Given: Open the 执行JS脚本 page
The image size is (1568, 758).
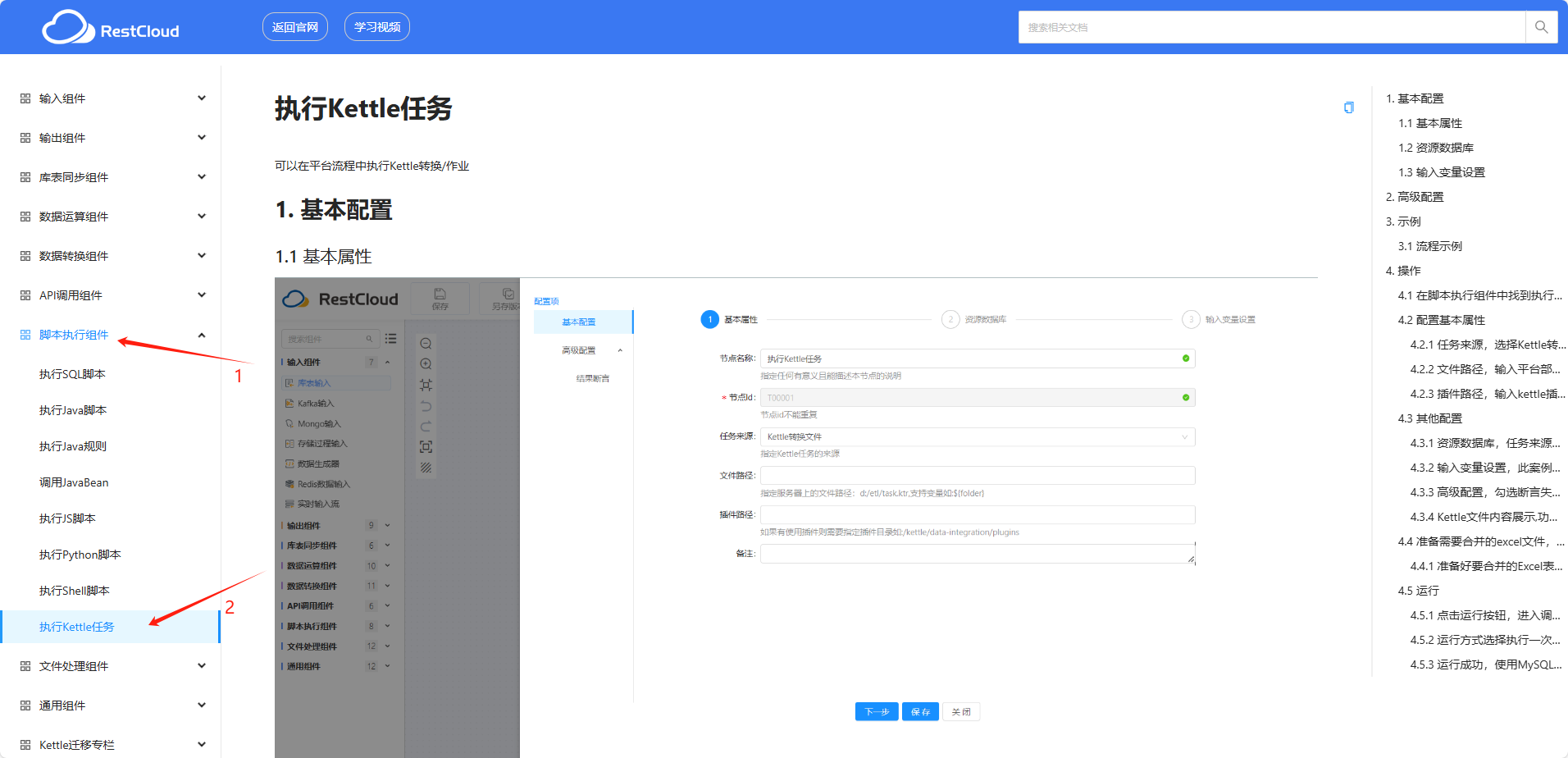Looking at the screenshot, I should point(67,518).
